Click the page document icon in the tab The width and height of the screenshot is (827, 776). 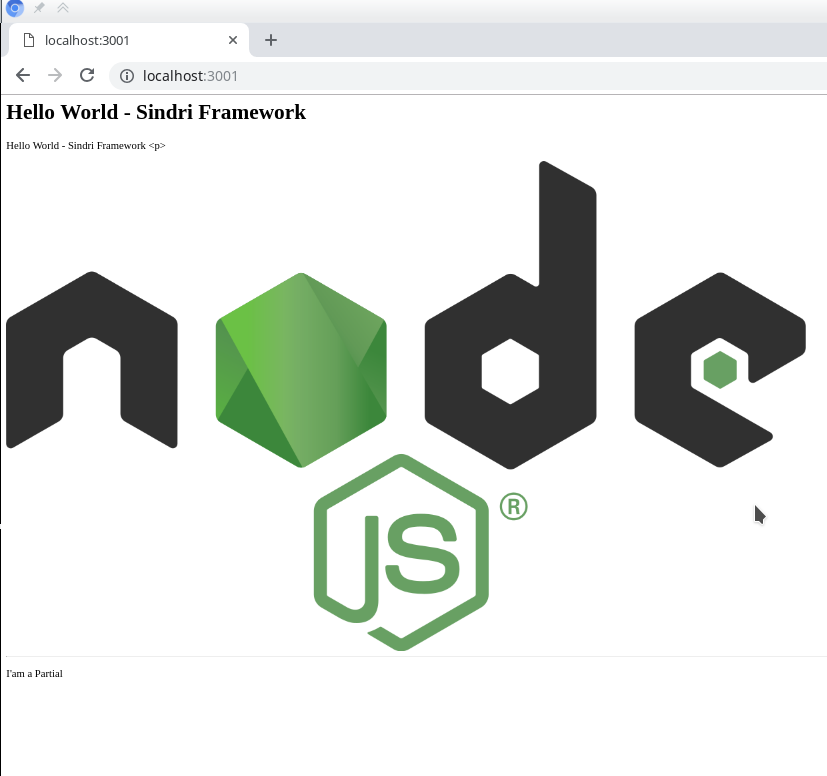tap(29, 40)
